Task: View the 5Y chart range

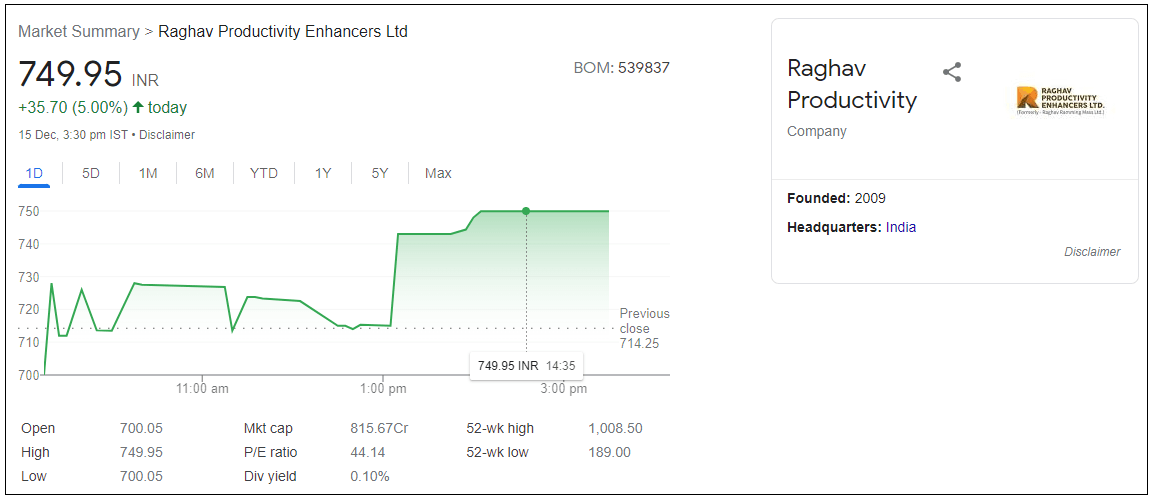Action: [x=379, y=173]
